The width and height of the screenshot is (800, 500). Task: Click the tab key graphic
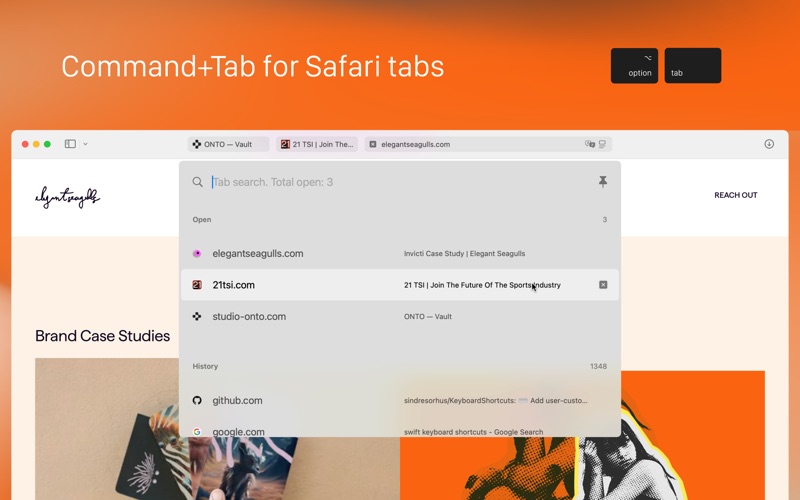click(693, 65)
